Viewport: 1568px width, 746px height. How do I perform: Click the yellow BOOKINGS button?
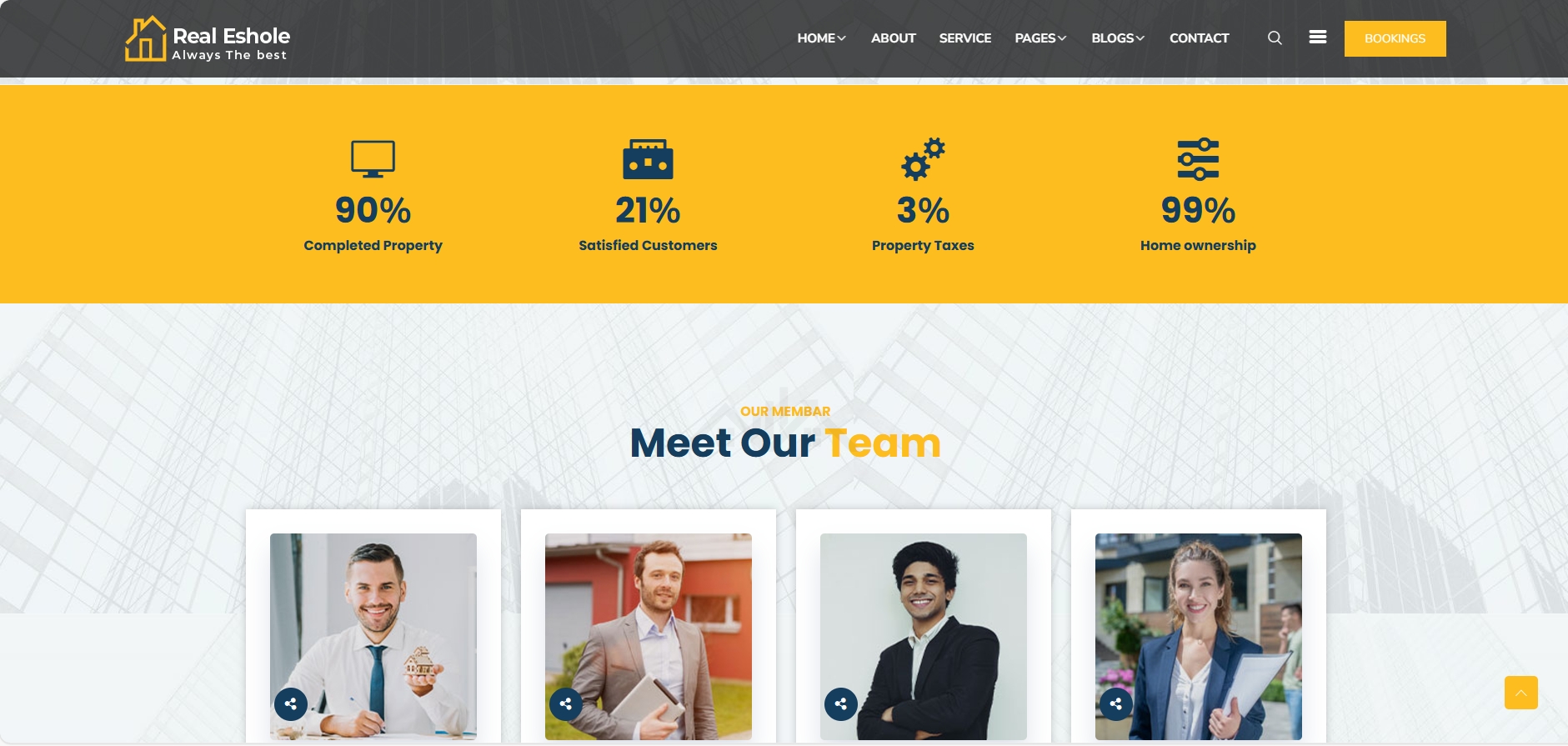coord(1395,38)
